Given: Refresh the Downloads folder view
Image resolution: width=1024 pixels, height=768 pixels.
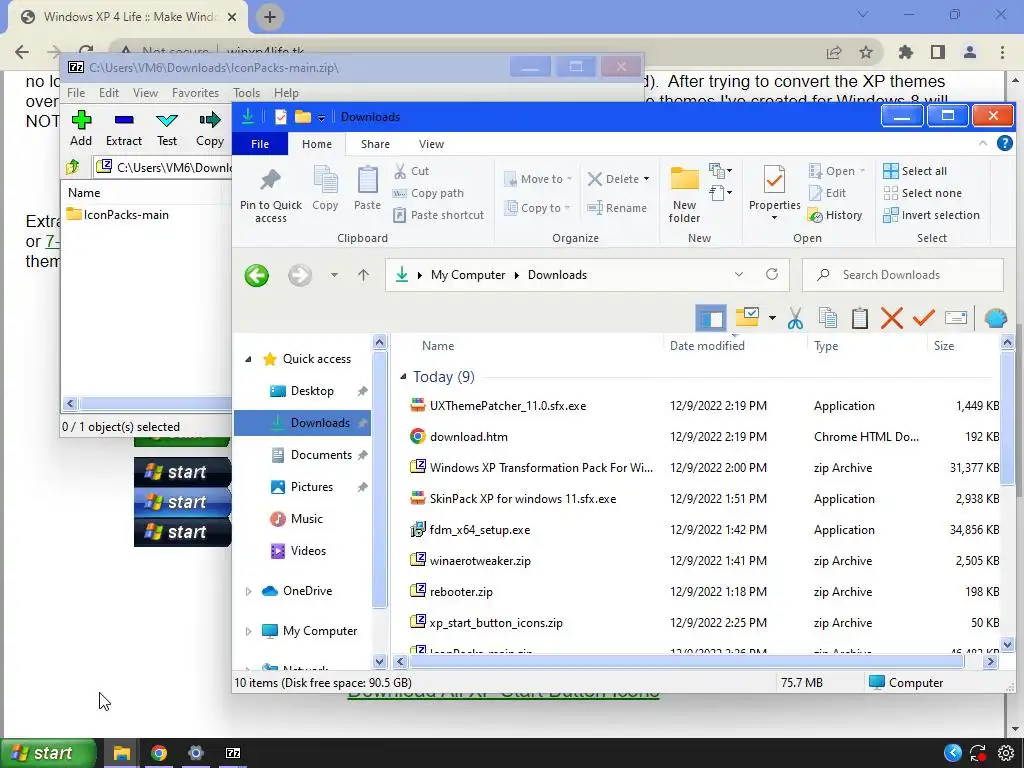Looking at the screenshot, I should 772,274.
